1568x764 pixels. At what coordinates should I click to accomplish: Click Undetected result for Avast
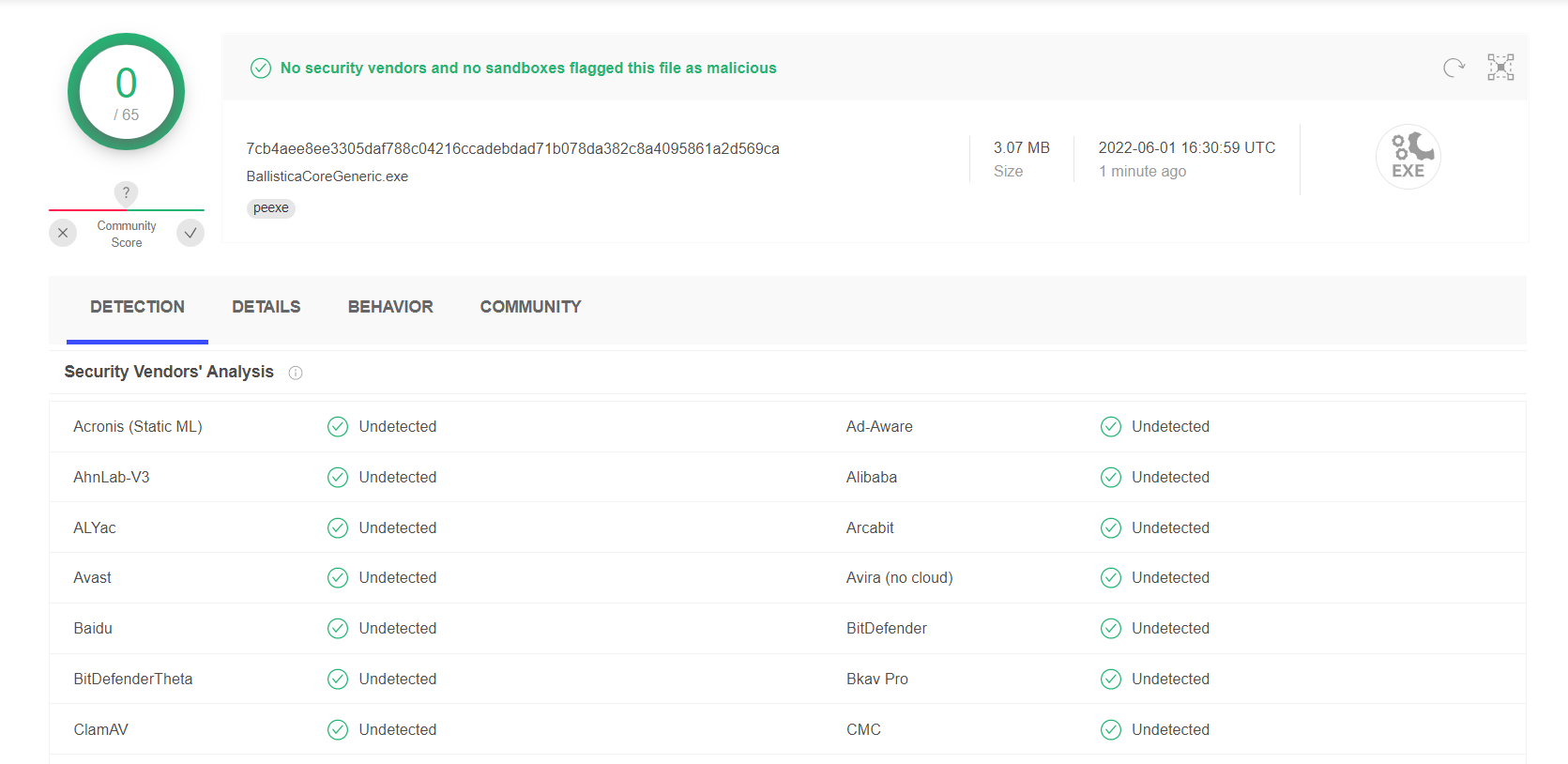point(398,578)
